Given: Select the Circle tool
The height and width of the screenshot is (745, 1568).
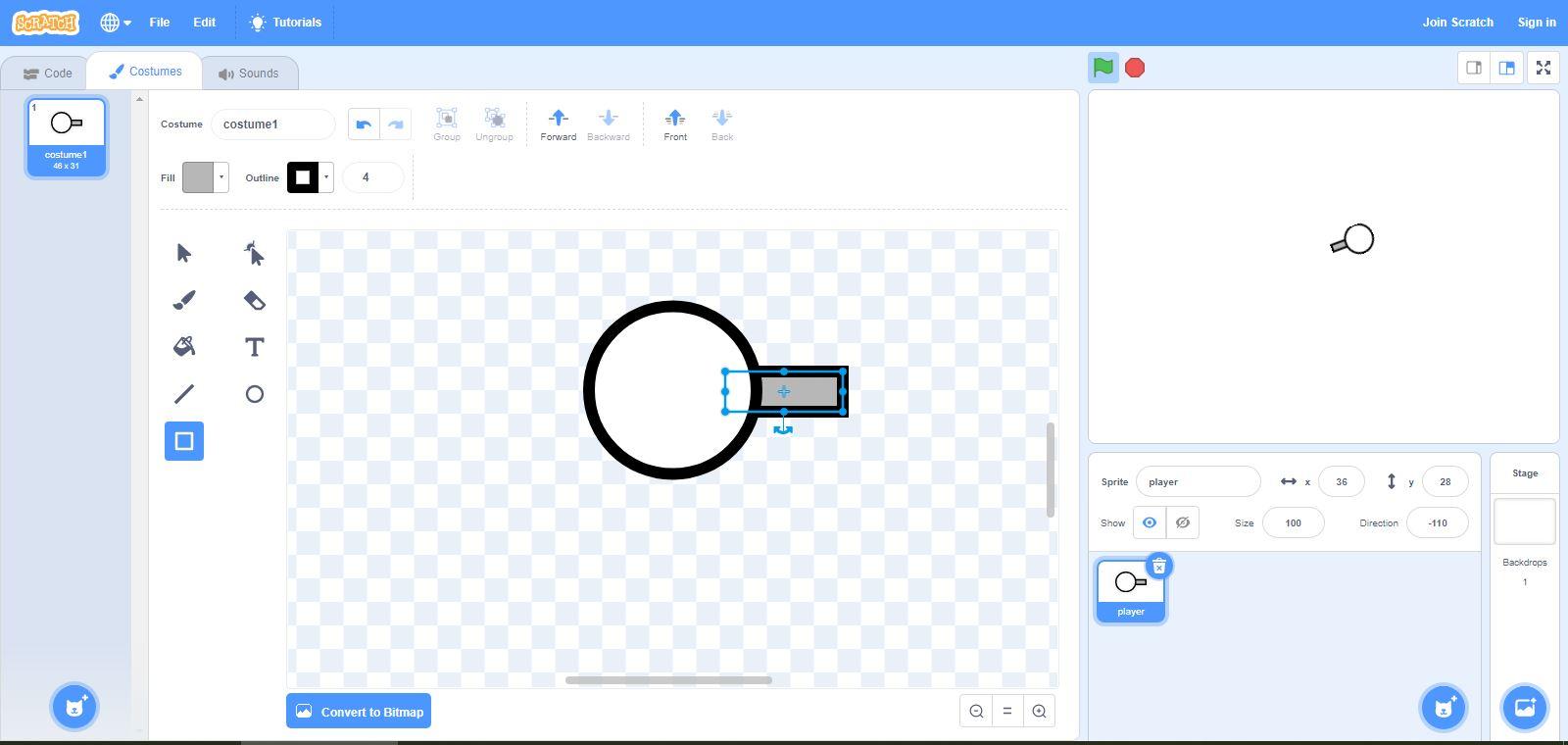Looking at the screenshot, I should [255, 394].
